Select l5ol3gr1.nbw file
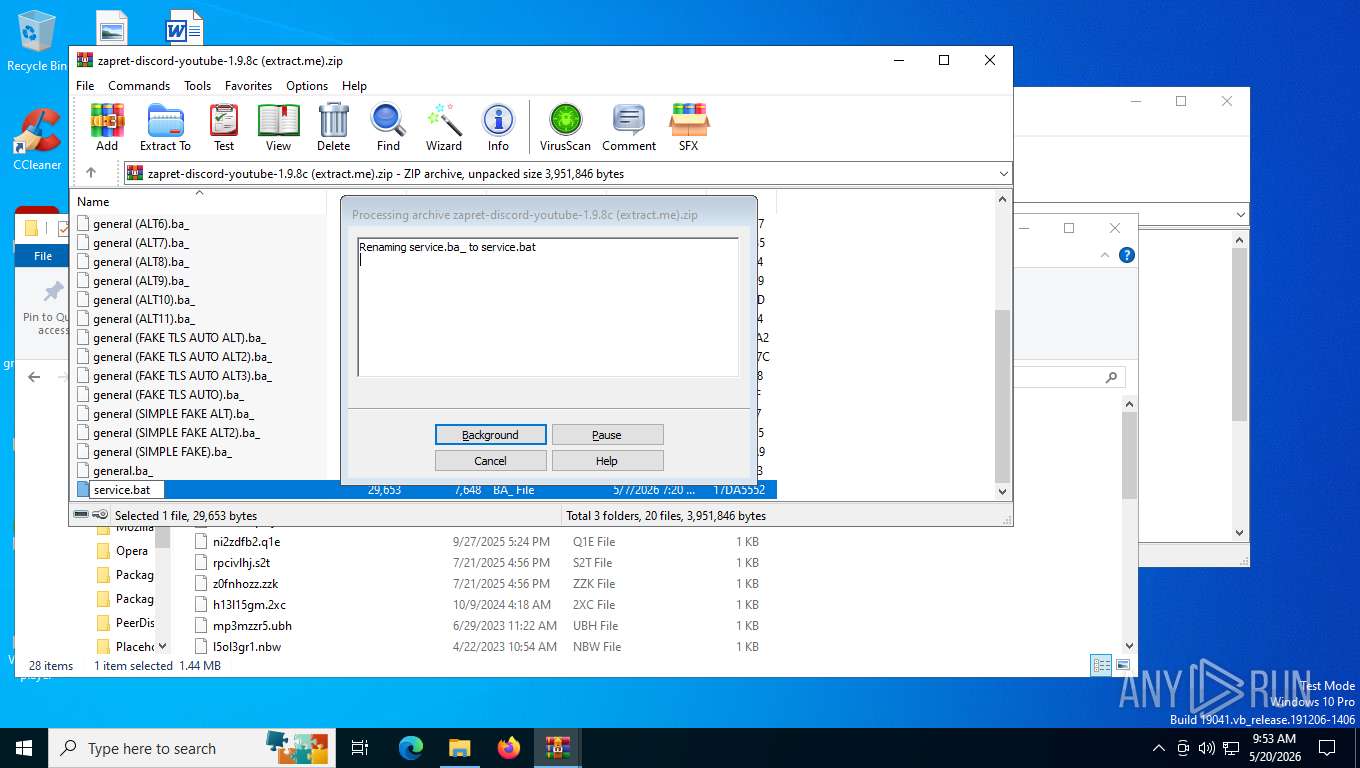 pos(246,647)
